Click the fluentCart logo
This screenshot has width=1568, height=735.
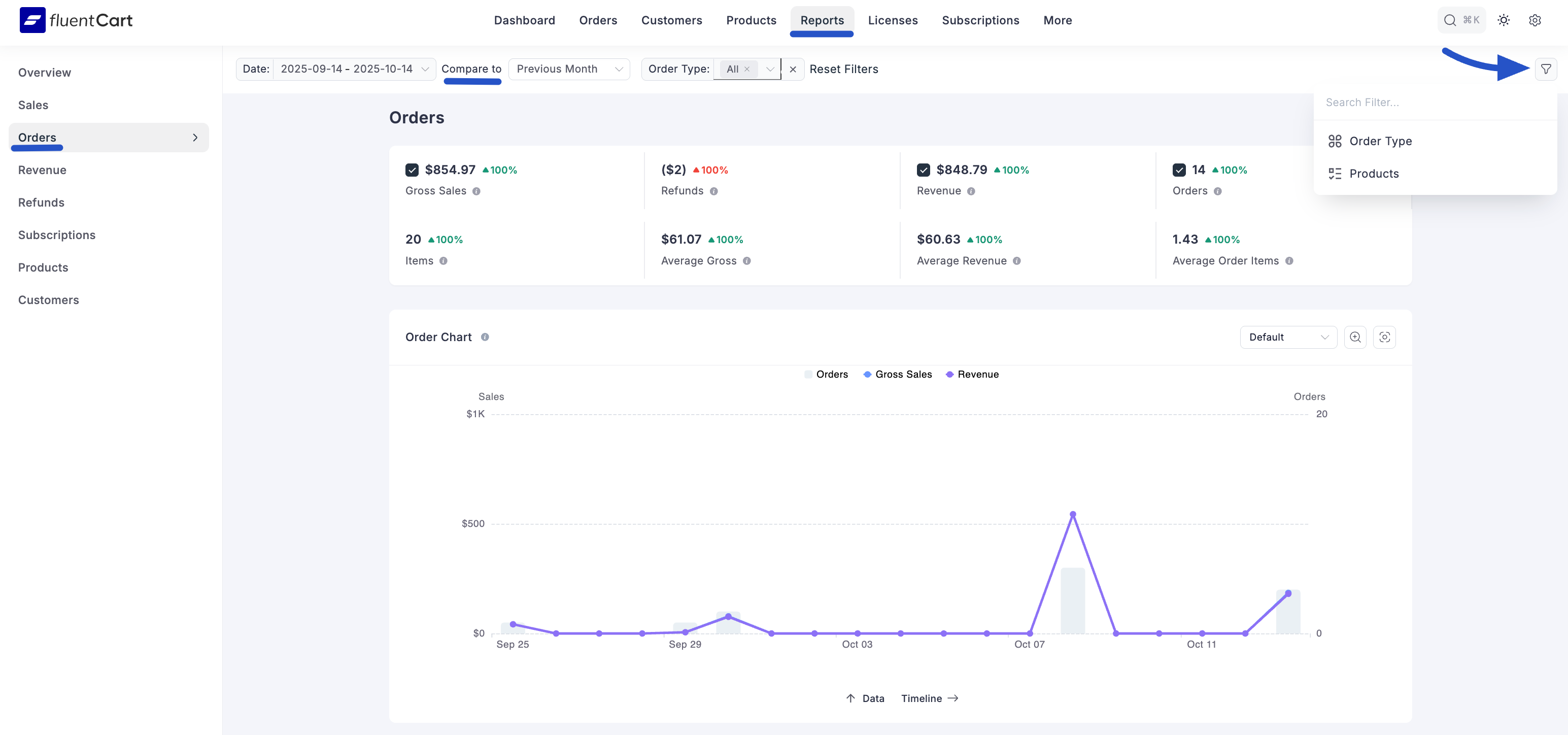76,20
